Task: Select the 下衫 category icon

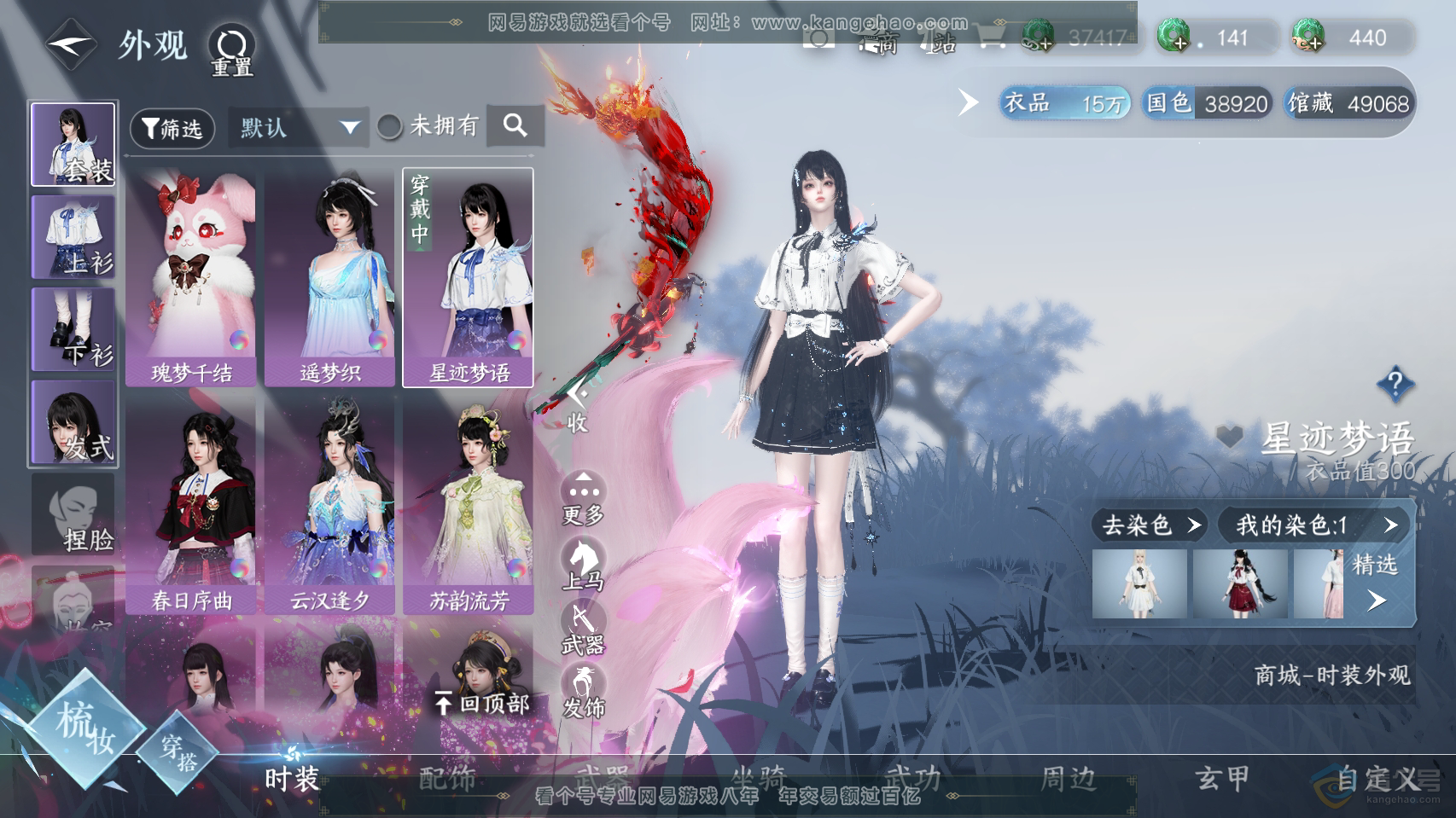Action: [x=73, y=328]
